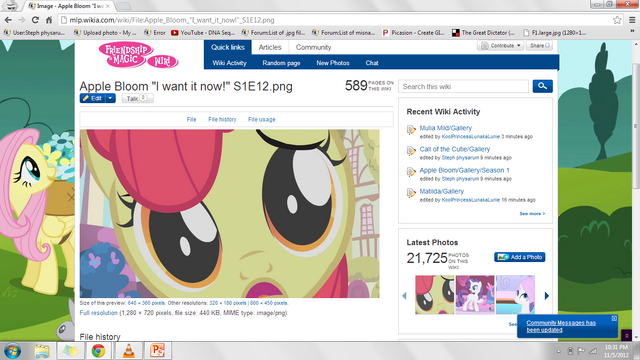Click the Action Center flag tray icon

click(x=581, y=351)
